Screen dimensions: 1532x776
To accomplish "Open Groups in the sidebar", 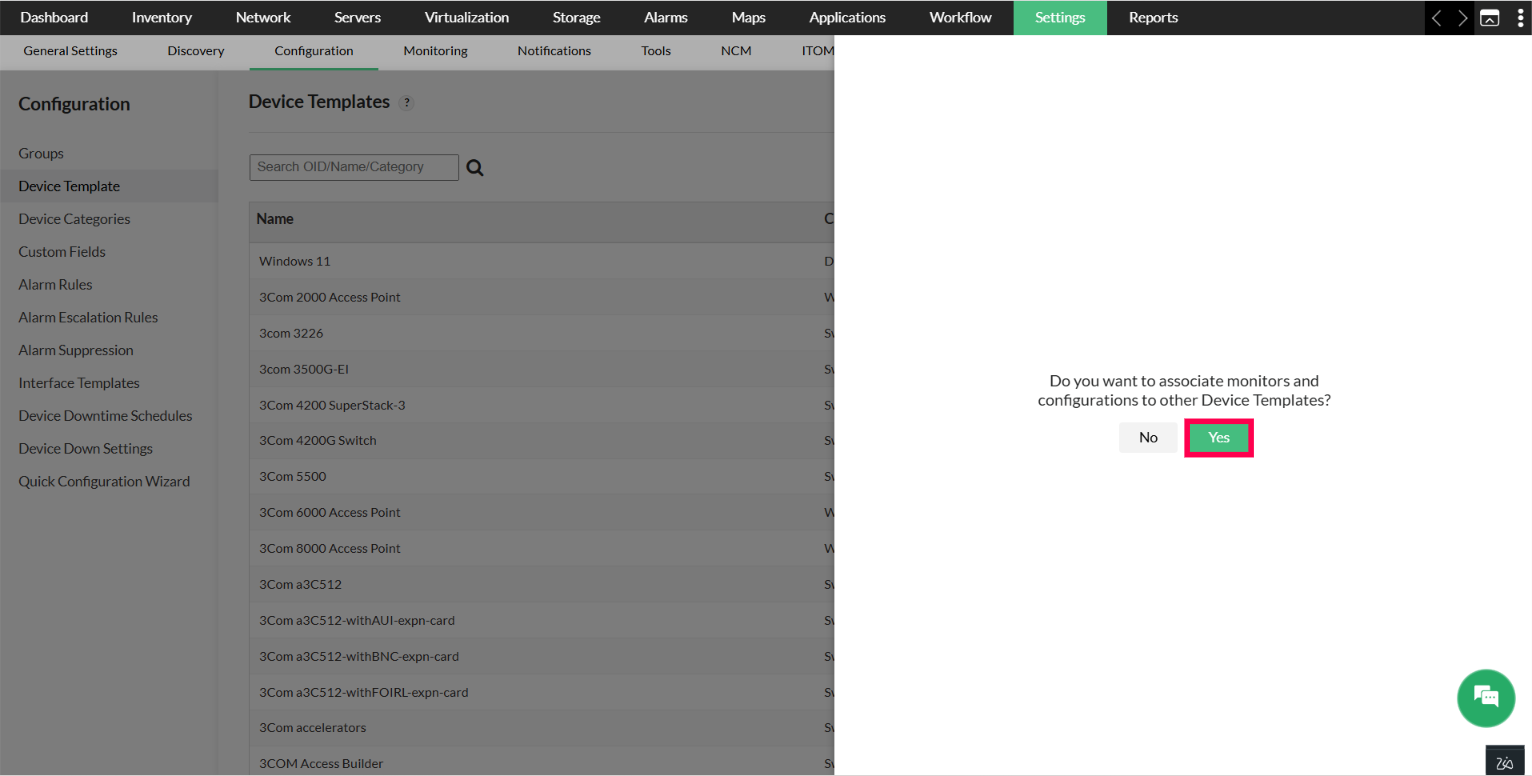I will click(x=41, y=153).
